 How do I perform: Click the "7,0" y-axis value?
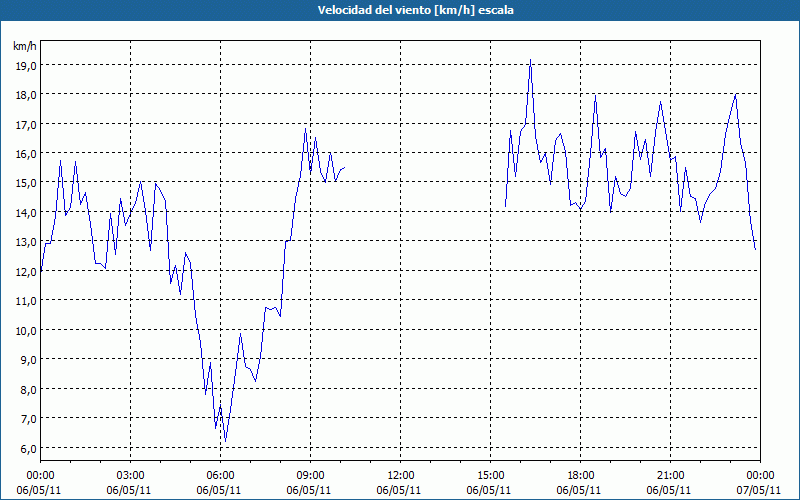pos(28,418)
